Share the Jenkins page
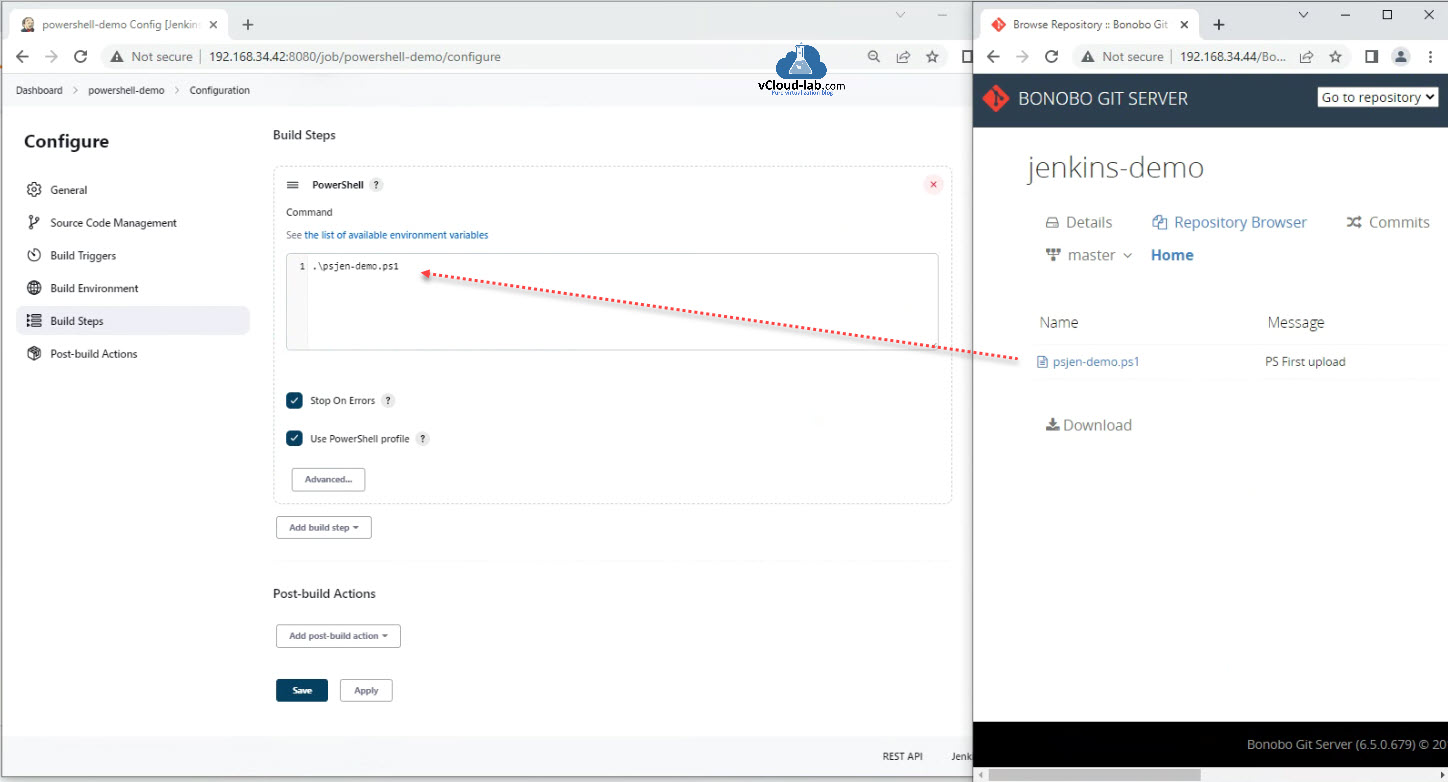The width and height of the screenshot is (1448, 782). click(903, 57)
